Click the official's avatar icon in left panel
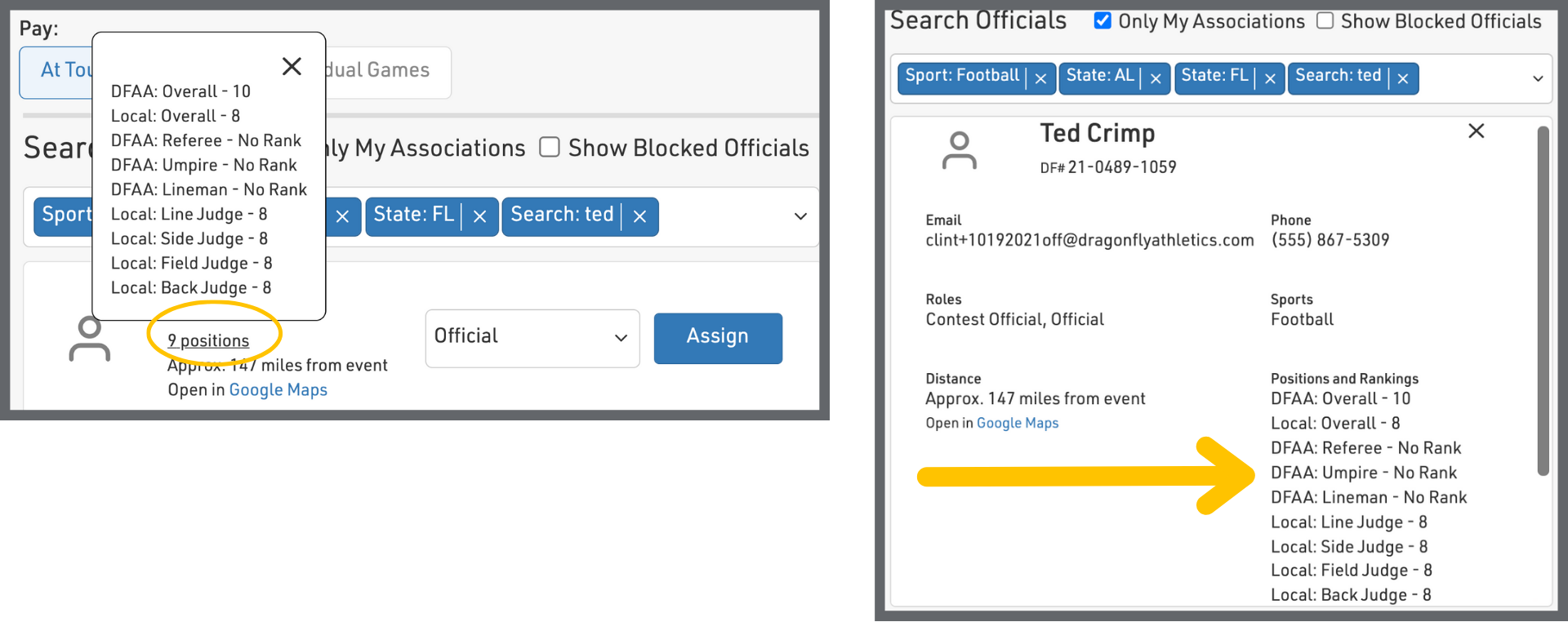Image resolution: width=1568 pixels, height=622 pixels. pos(89,339)
